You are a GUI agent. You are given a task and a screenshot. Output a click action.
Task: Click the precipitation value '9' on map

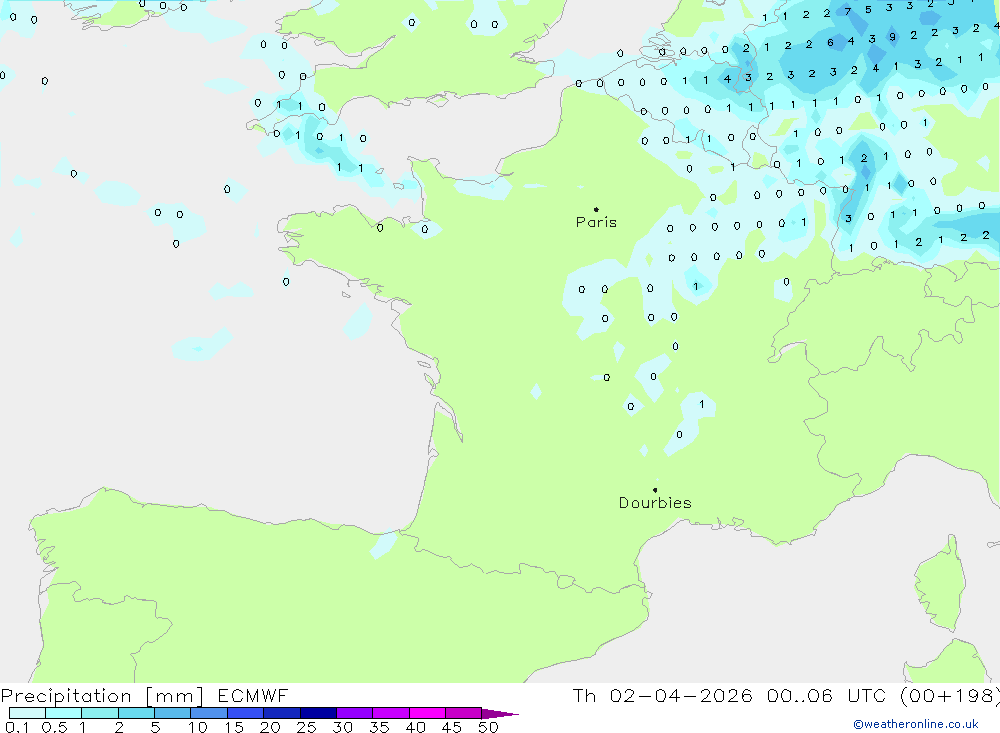[x=892, y=36]
